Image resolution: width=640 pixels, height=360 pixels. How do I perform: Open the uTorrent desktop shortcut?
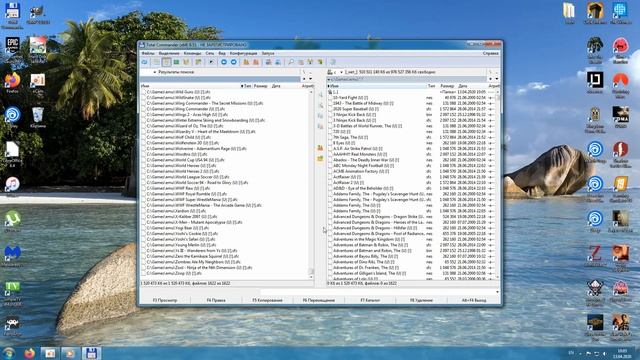12,221
